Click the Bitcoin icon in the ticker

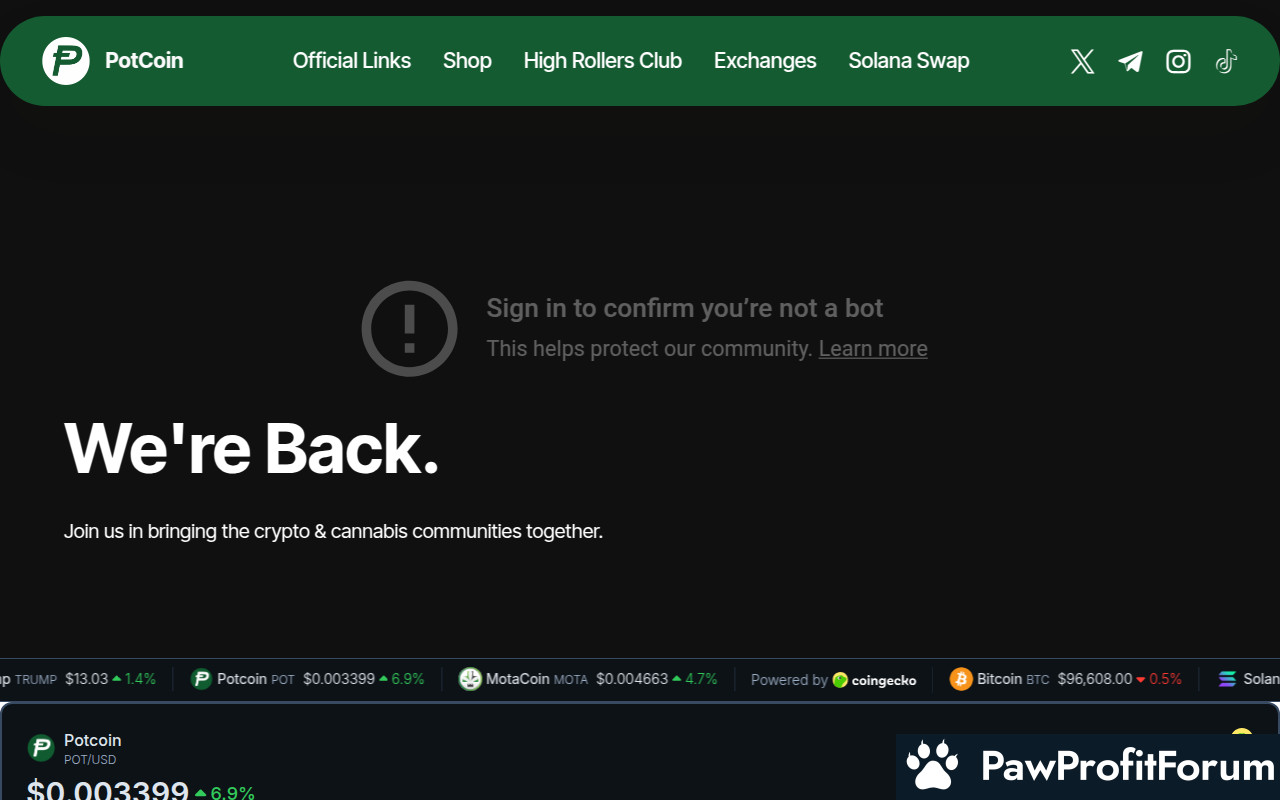point(961,679)
